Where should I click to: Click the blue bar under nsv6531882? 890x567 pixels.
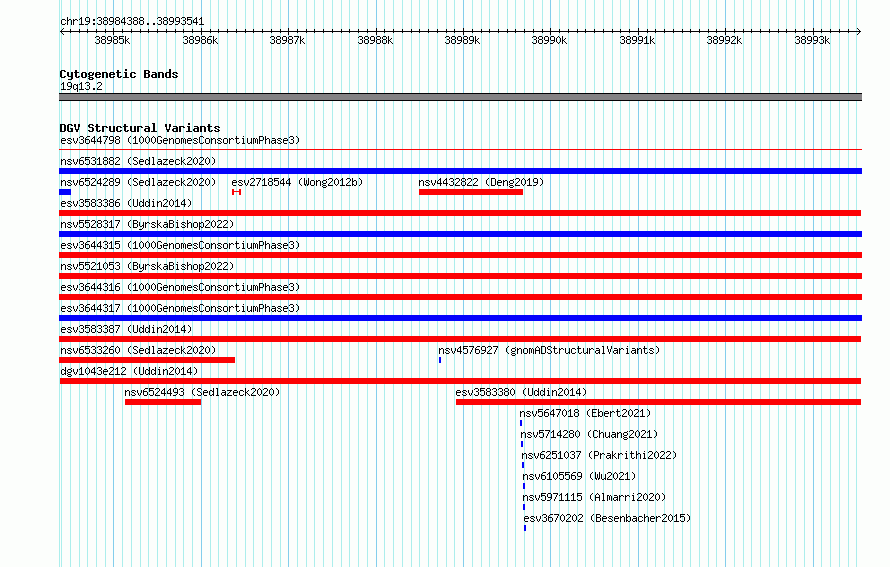tap(460, 171)
